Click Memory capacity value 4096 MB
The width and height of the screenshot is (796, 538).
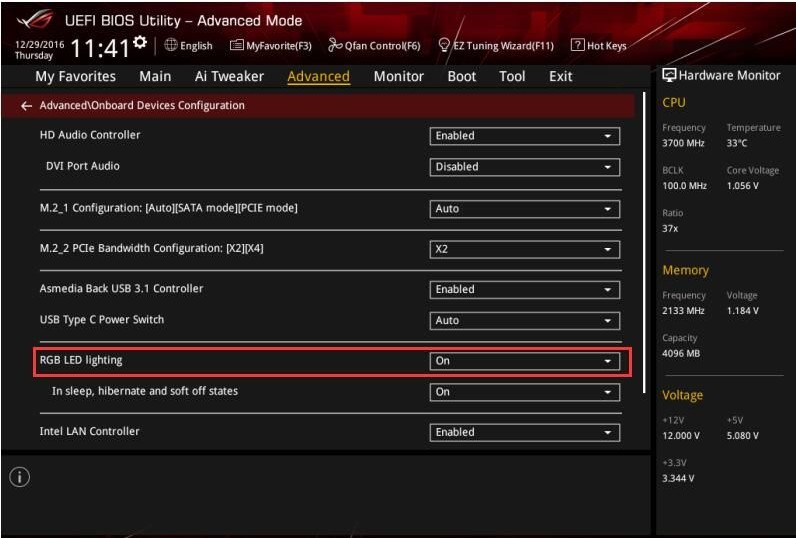681,353
